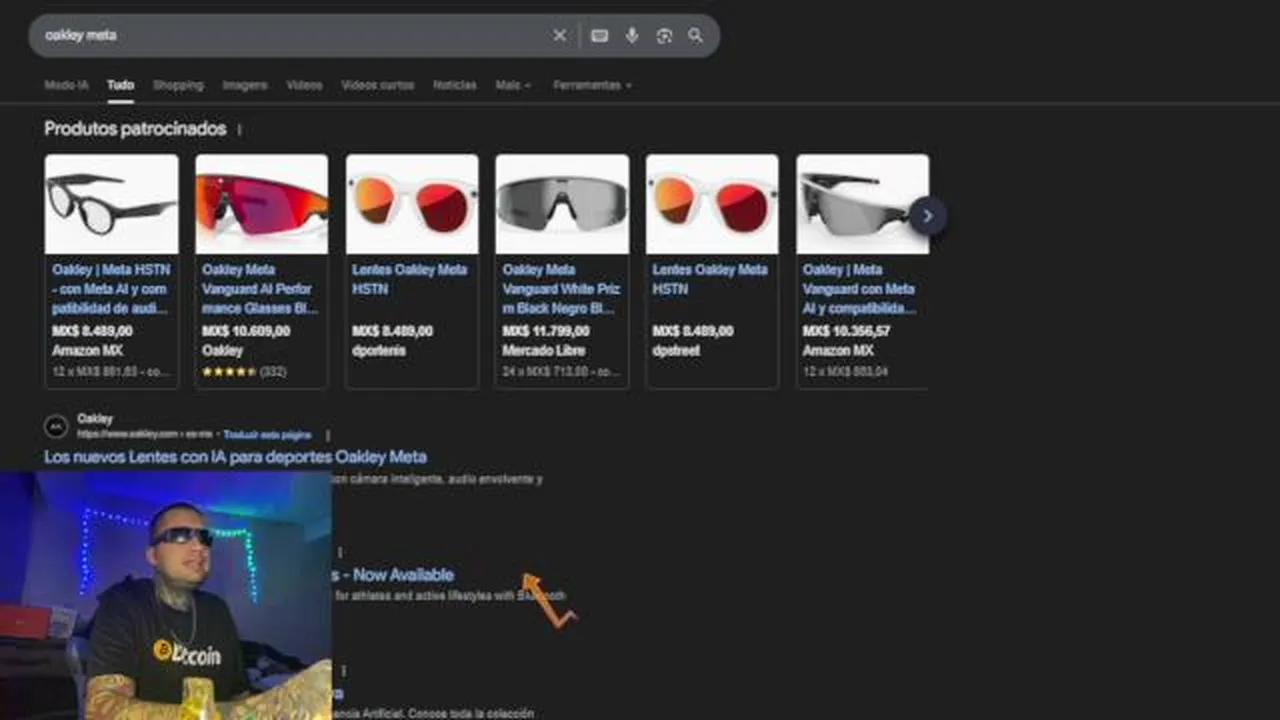Open dportenis HSTN glasses thumbnail
1280x720 pixels.
click(412, 204)
